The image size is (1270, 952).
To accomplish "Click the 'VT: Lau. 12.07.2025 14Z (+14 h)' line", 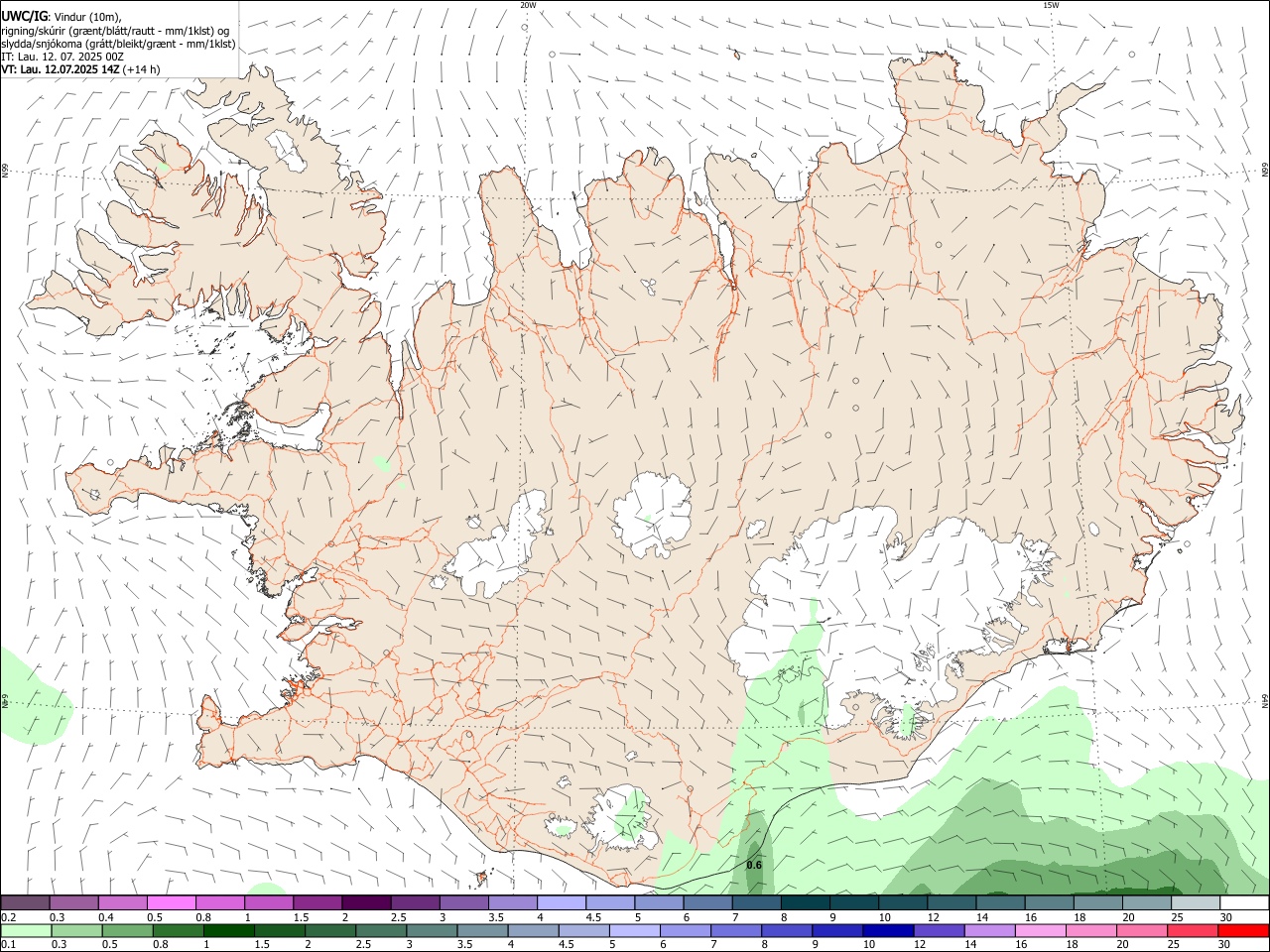I will (80, 69).
